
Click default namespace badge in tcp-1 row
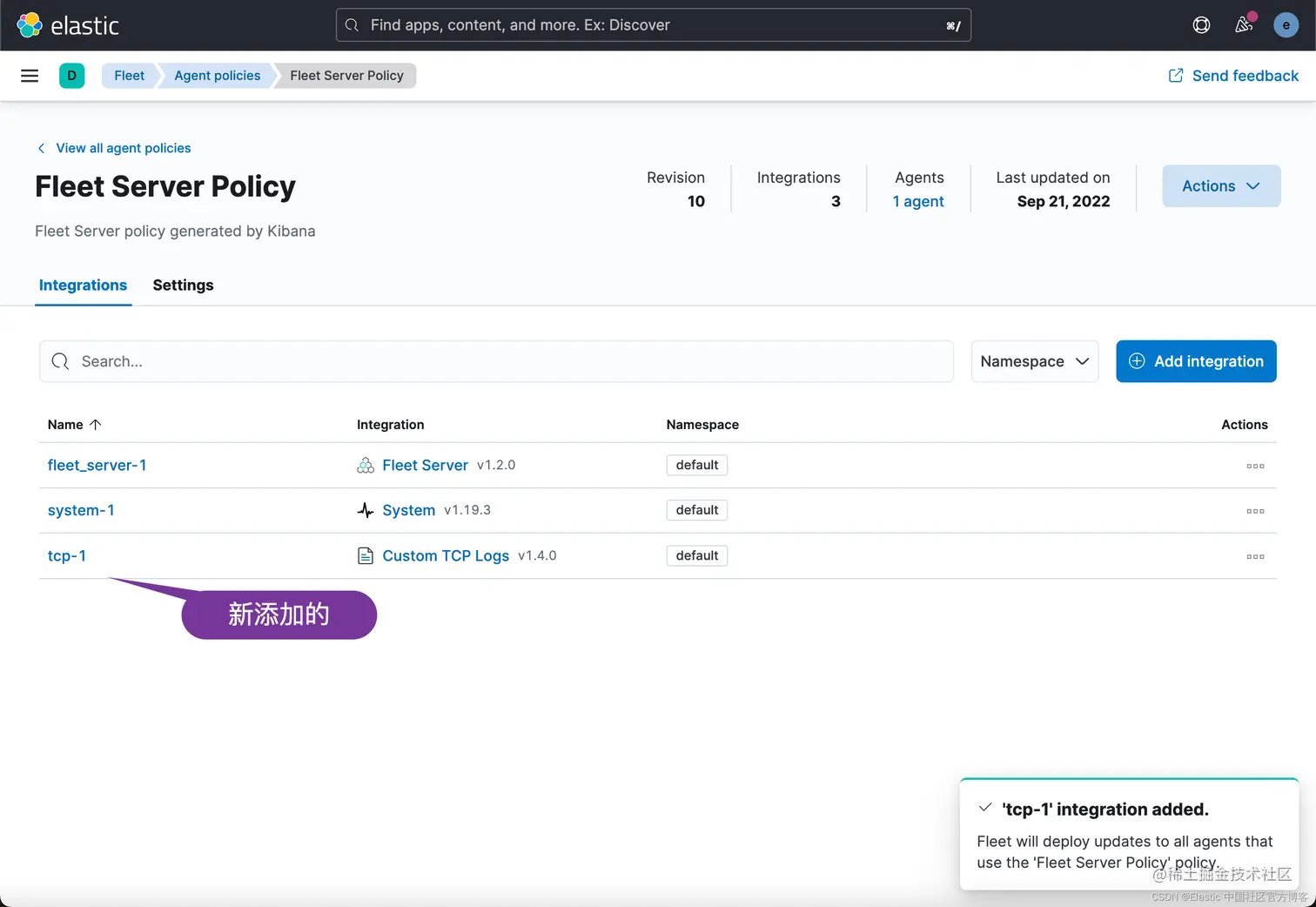(697, 556)
